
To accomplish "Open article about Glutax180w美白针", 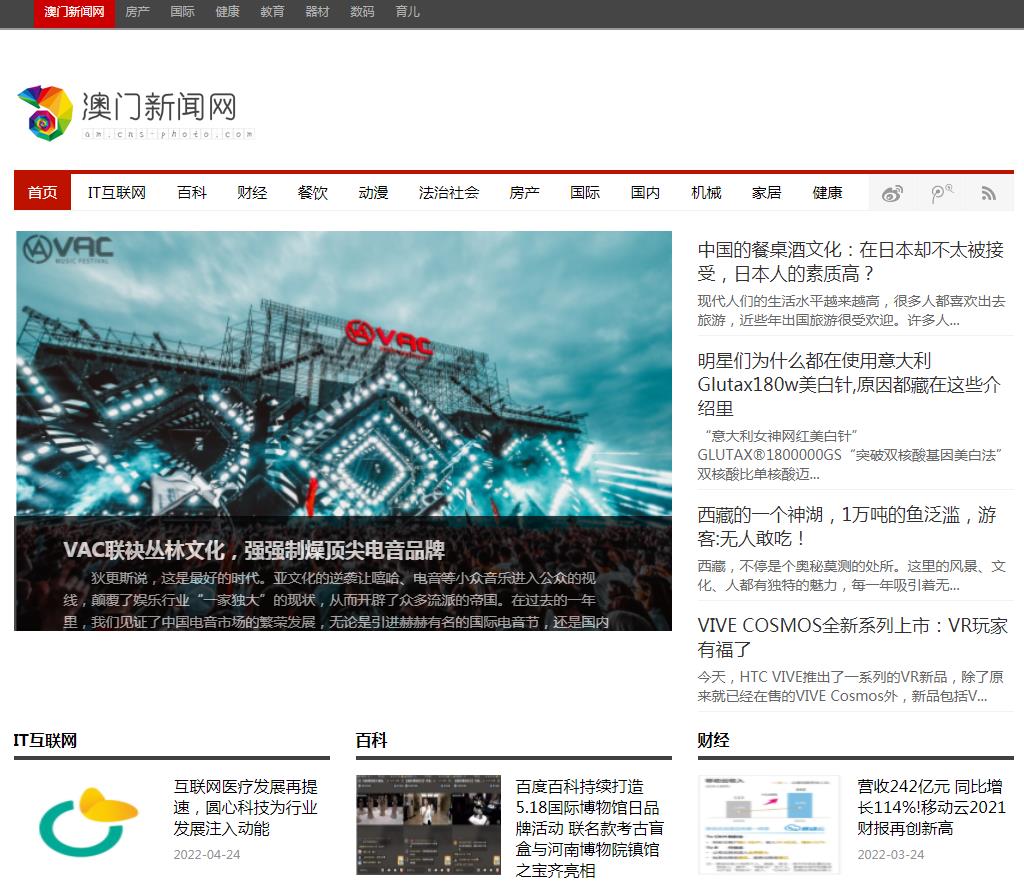I will (849, 384).
